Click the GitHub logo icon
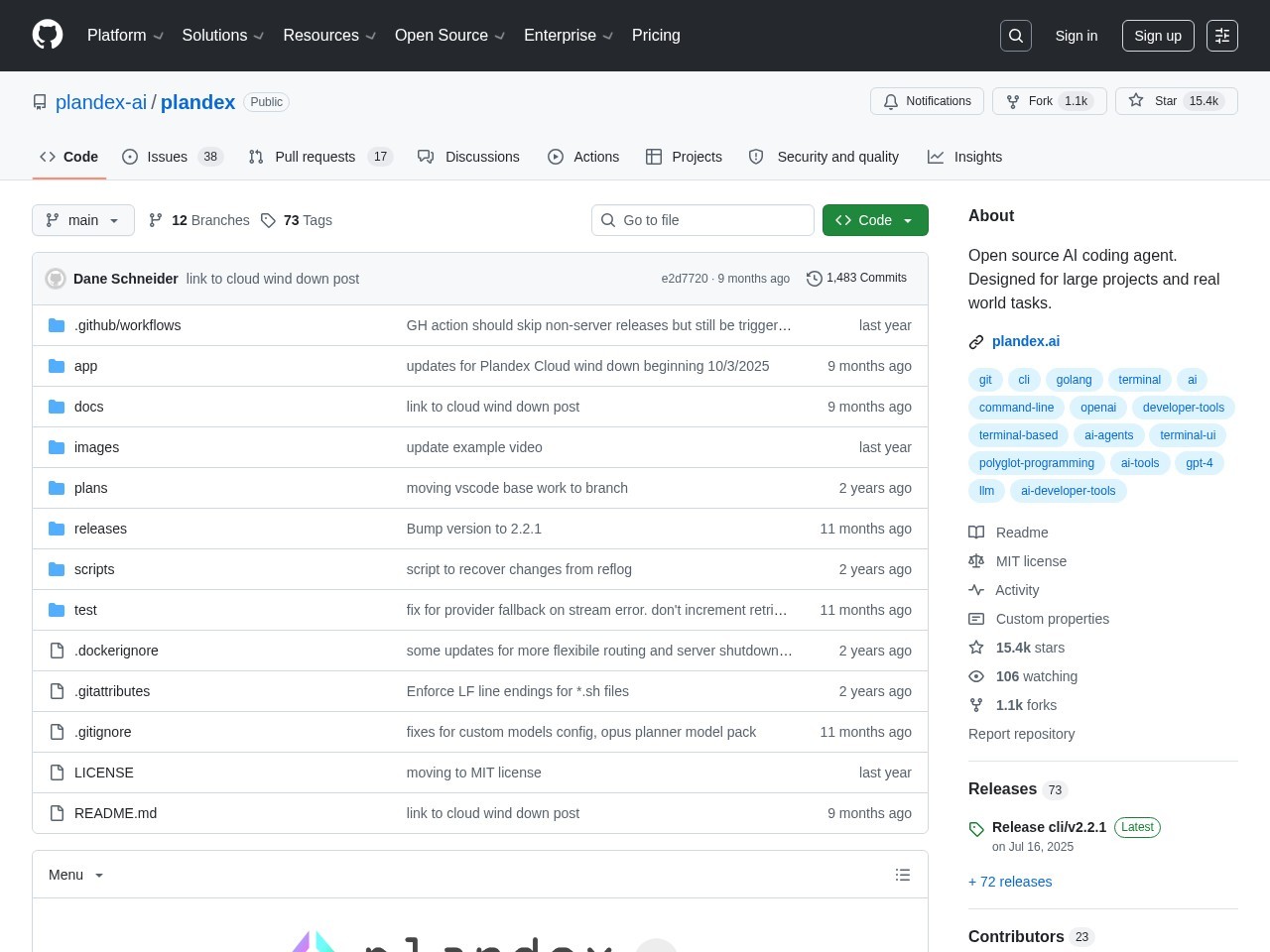 pos(48,35)
